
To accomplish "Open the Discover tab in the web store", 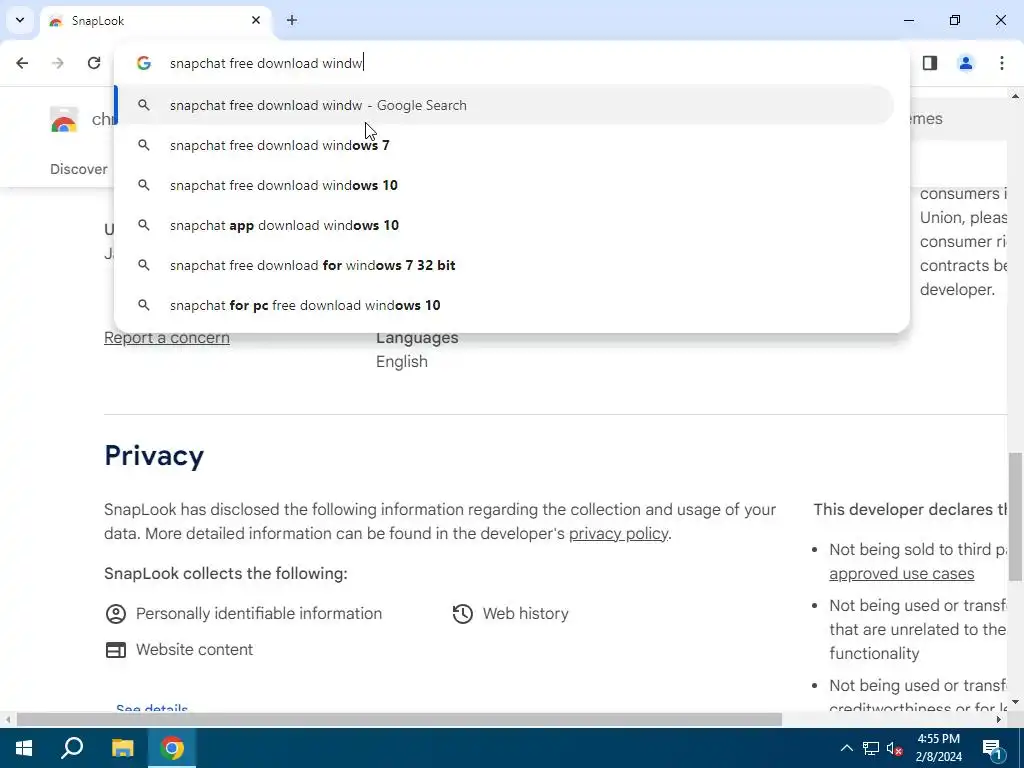I will [x=78, y=169].
